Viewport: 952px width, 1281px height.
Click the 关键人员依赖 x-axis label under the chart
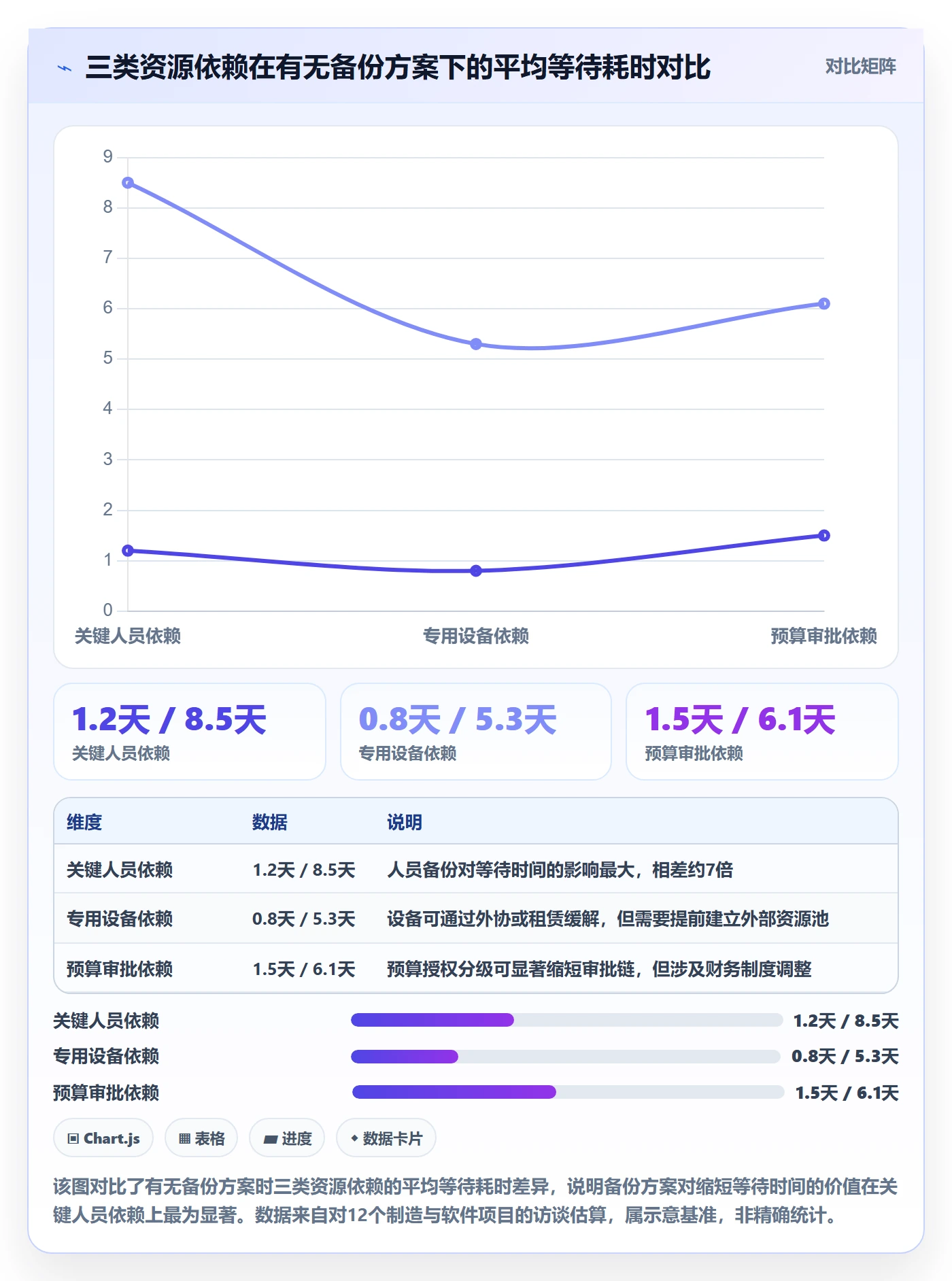128,636
